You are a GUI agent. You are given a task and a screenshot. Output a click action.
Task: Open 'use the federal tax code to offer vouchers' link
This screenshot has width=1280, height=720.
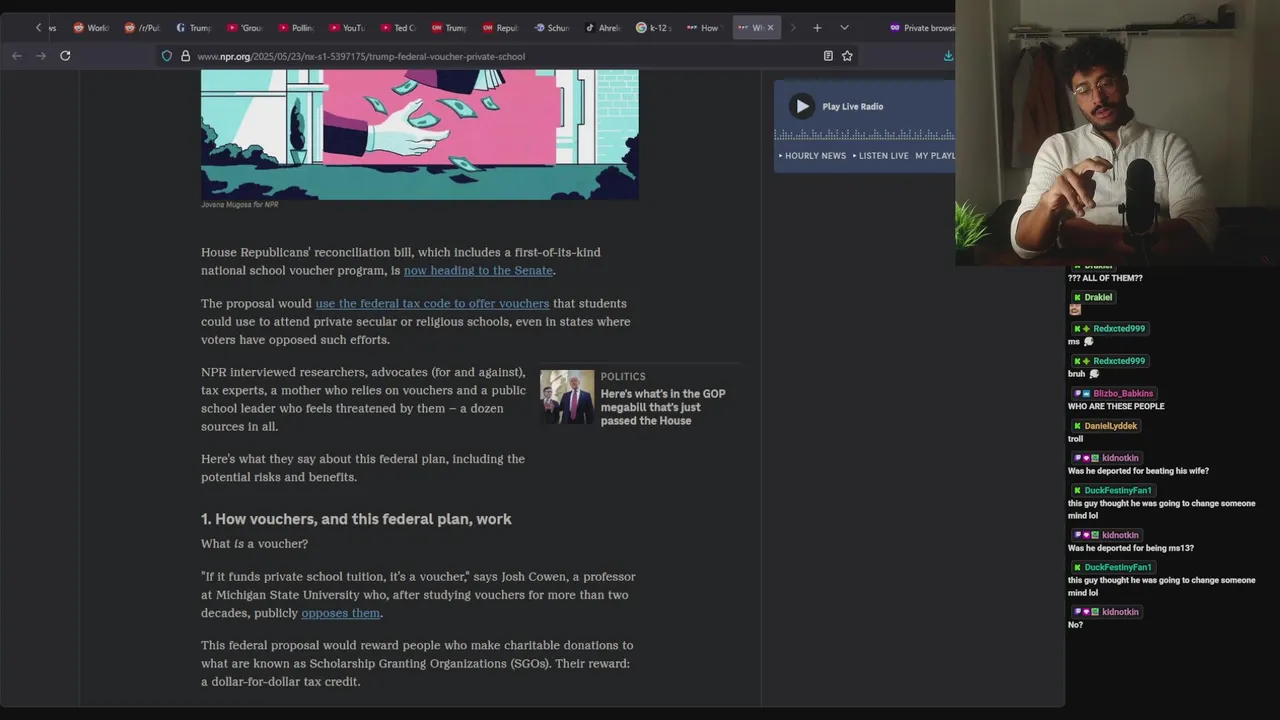point(432,304)
